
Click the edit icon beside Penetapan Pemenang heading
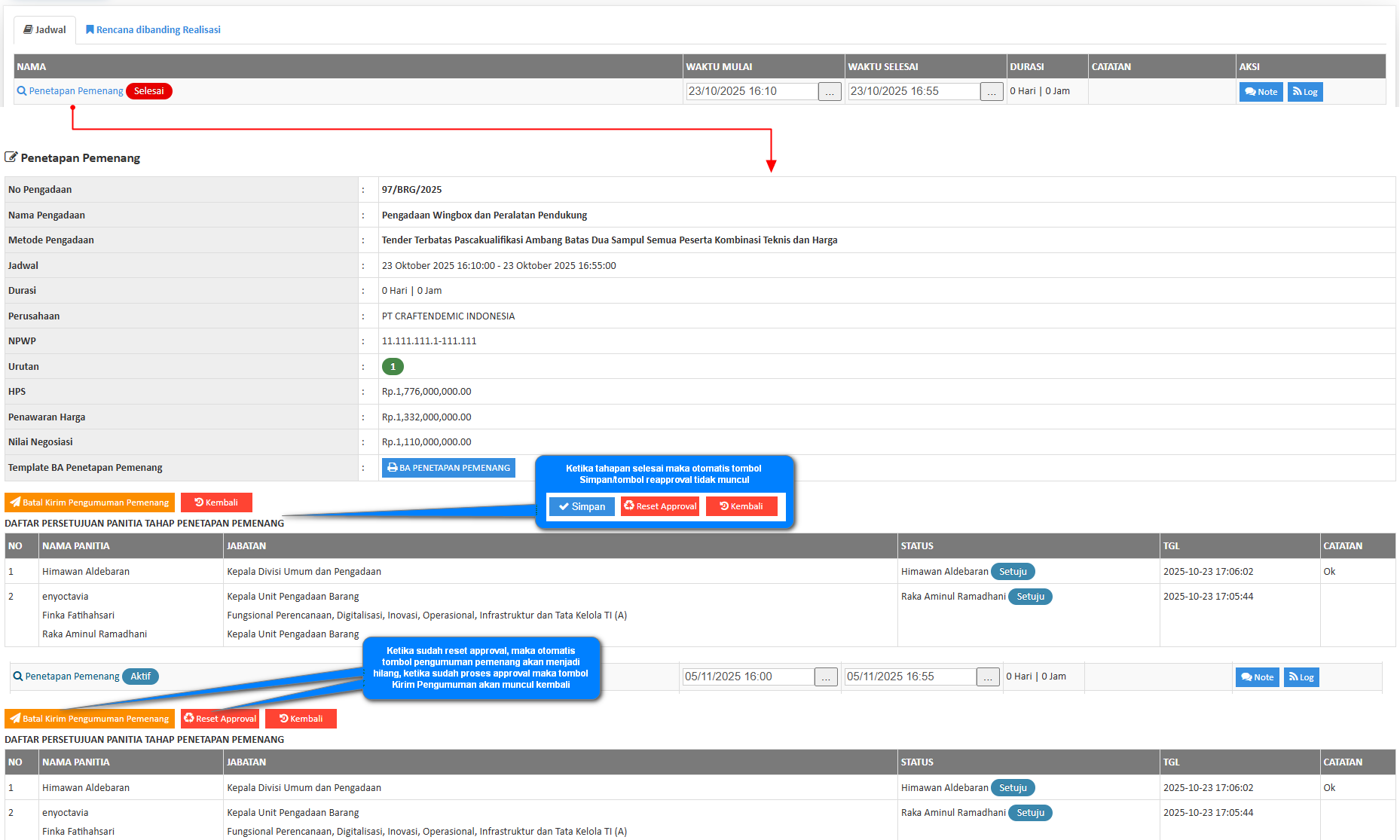[x=11, y=157]
